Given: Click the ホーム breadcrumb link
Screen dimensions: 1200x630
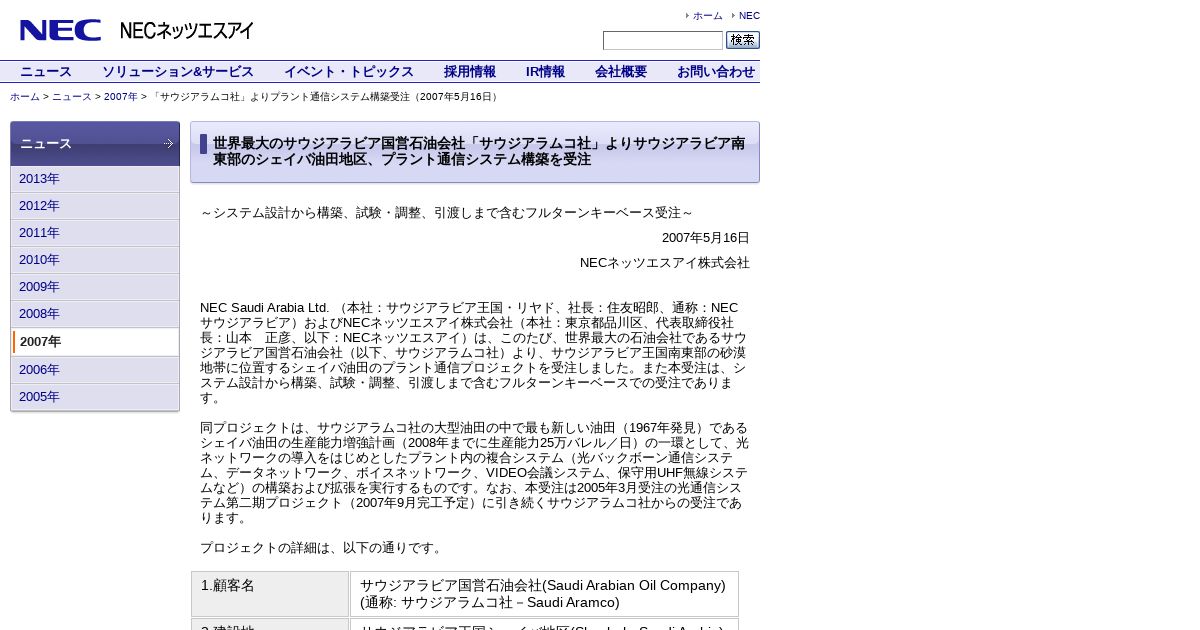Looking at the screenshot, I should (25, 97).
